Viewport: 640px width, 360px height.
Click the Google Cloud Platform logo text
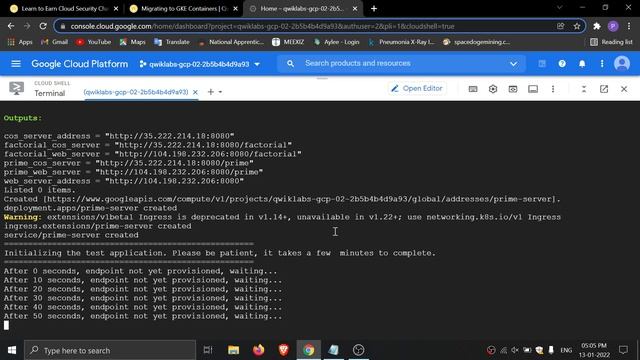tap(80, 64)
